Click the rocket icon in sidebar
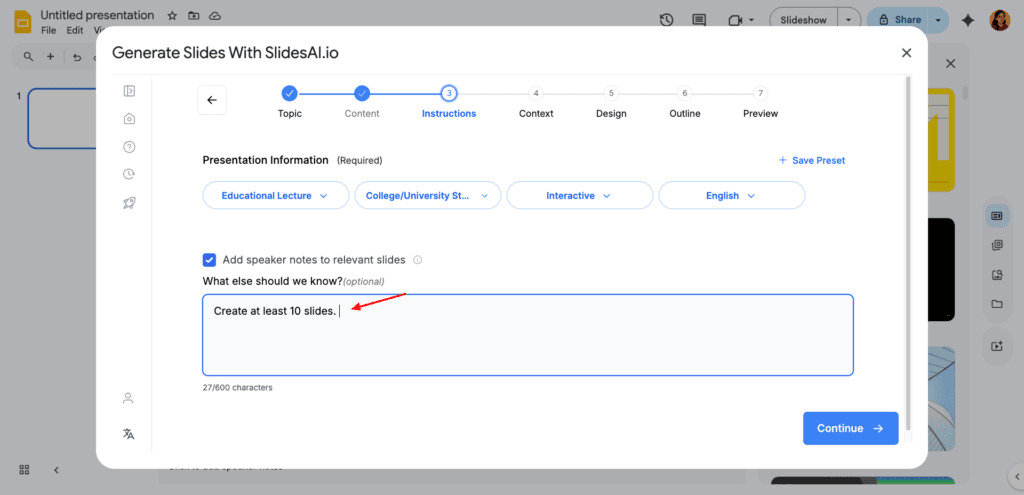The width and height of the screenshot is (1024, 495). 129,203
